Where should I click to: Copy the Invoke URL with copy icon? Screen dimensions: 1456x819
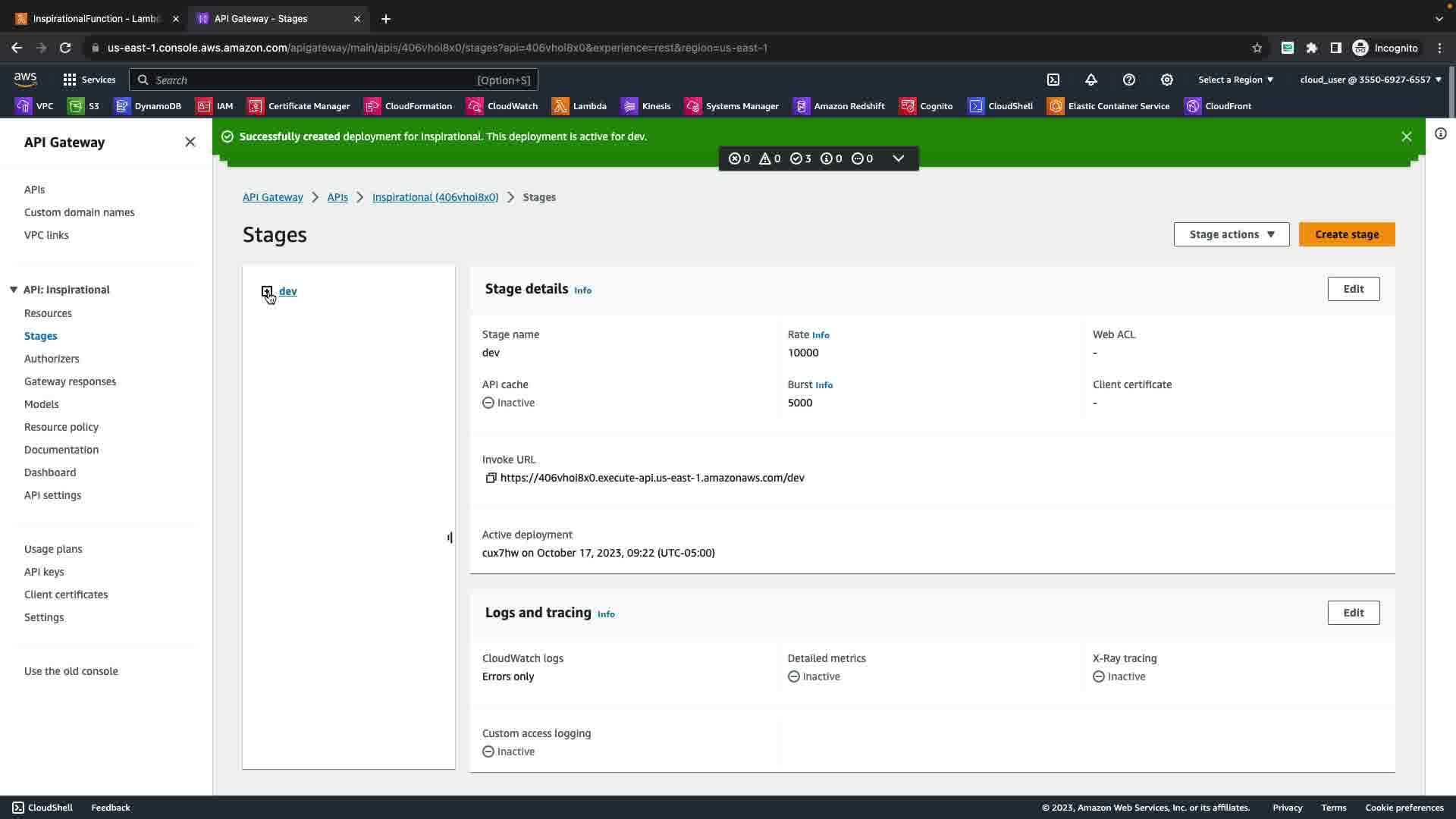point(491,478)
